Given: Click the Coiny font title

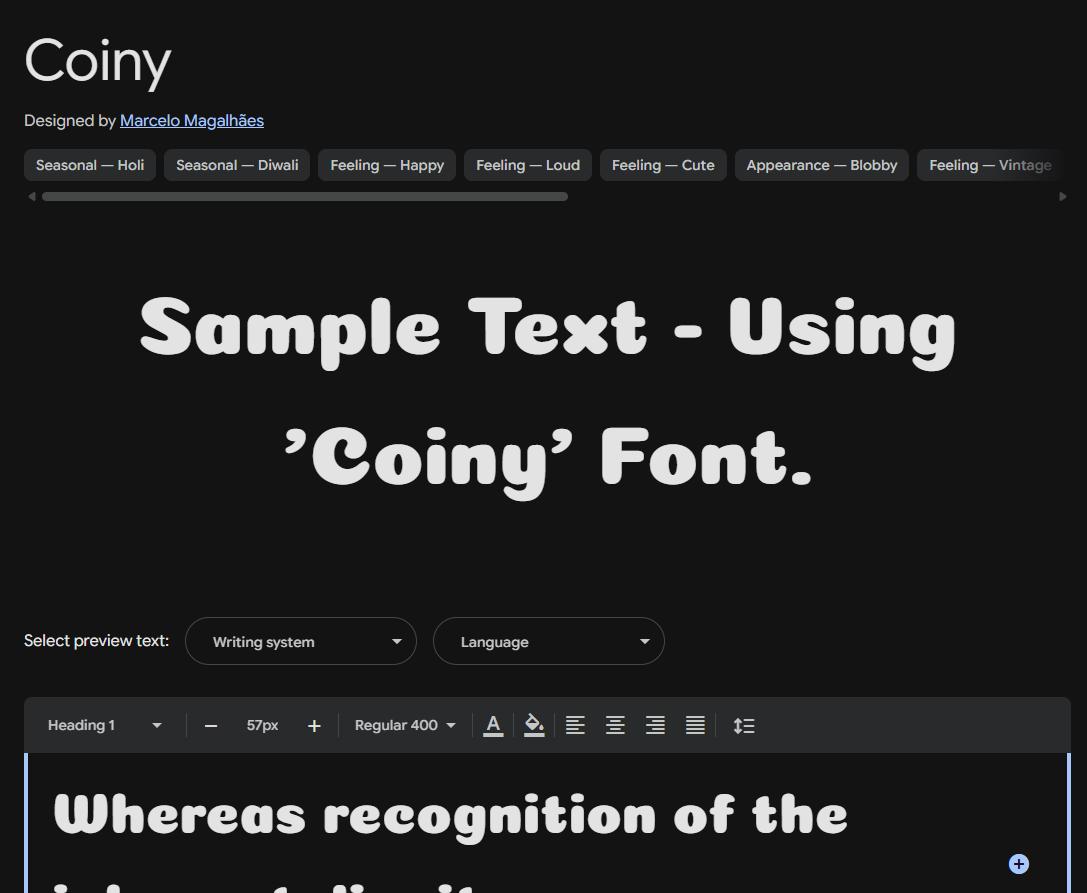Looking at the screenshot, I should tap(98, 62).
